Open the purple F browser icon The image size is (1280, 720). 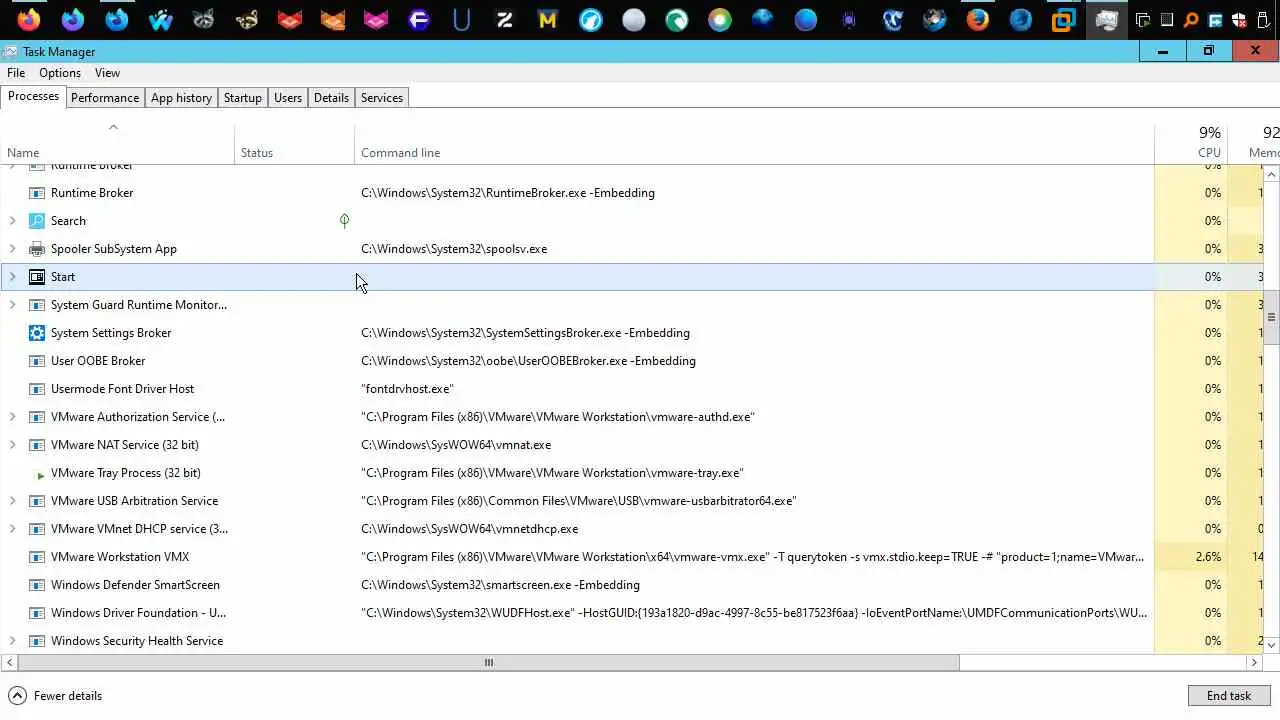point(419,19)
